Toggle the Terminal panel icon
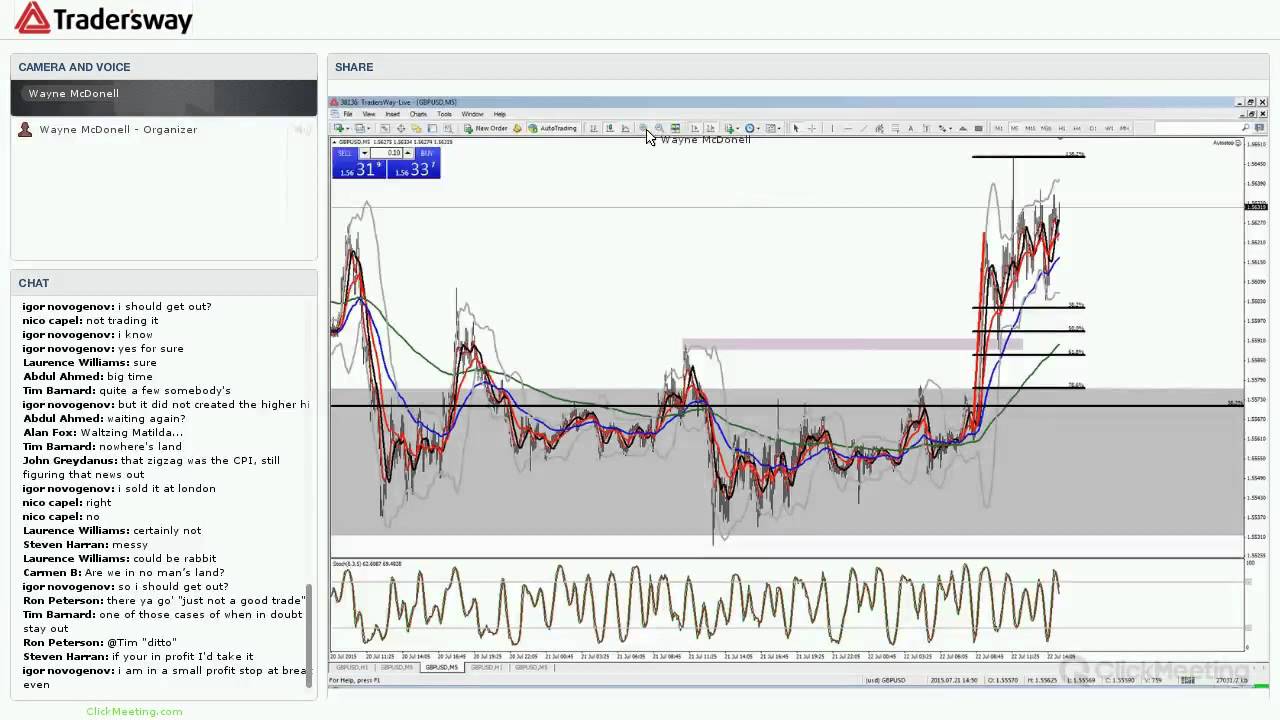This screenshot has width=1280, height=720. point(432,128)
